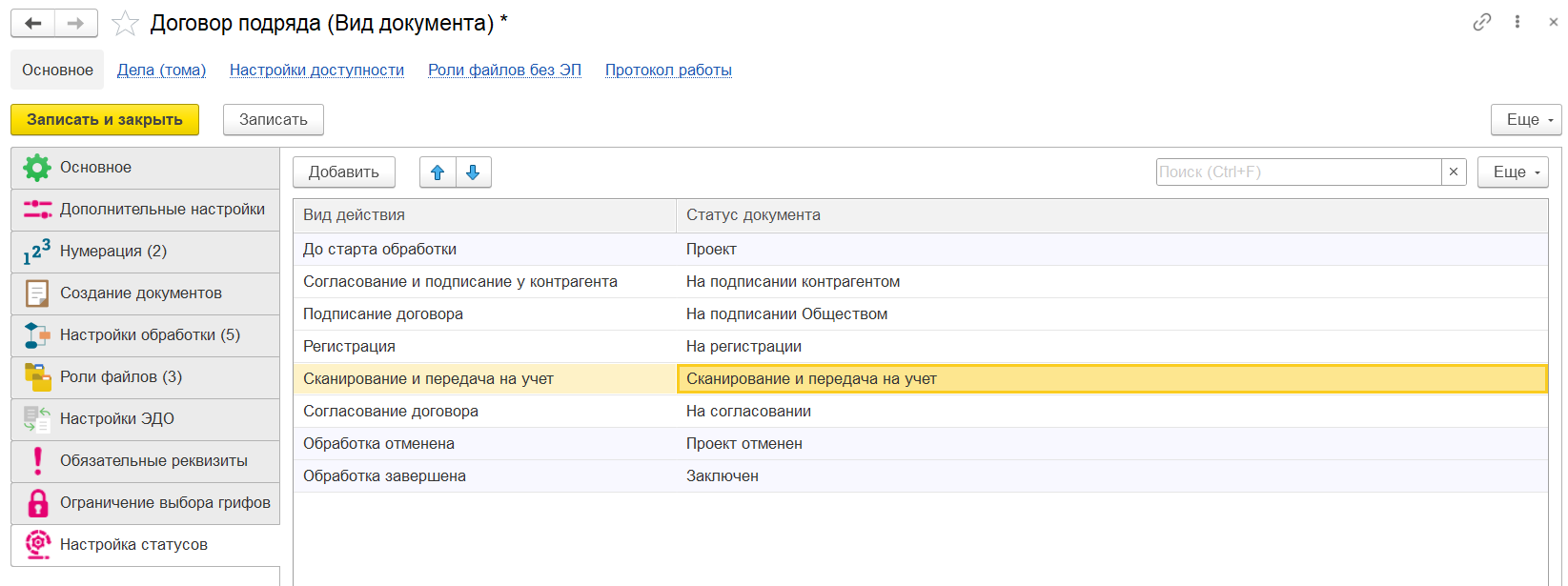Click status cell На согласовании
Viewport: 1568px width, 586px height.
1112,412
